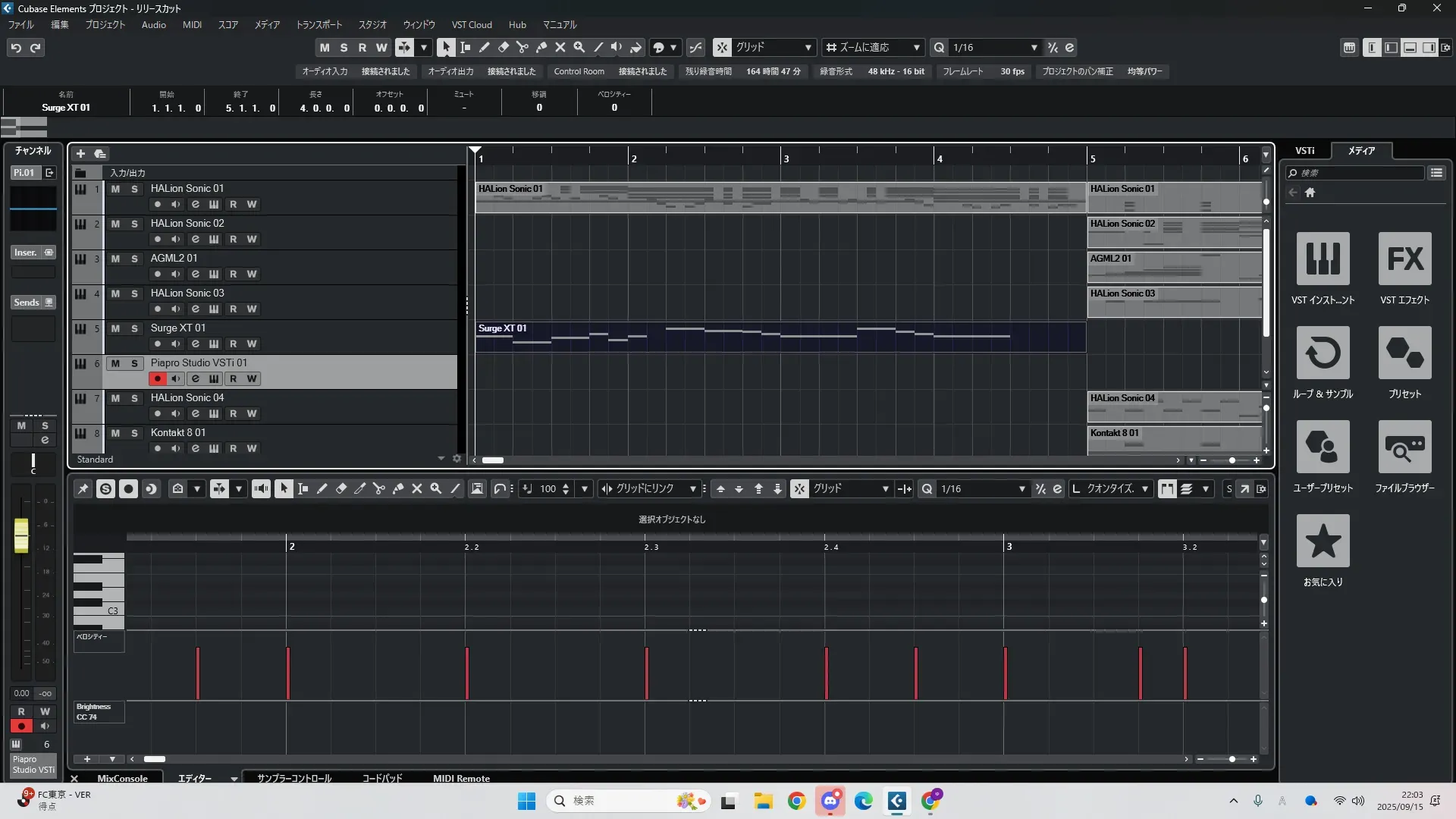Select the Zoom magnifier tool in top toolbar

click(579, 47)
